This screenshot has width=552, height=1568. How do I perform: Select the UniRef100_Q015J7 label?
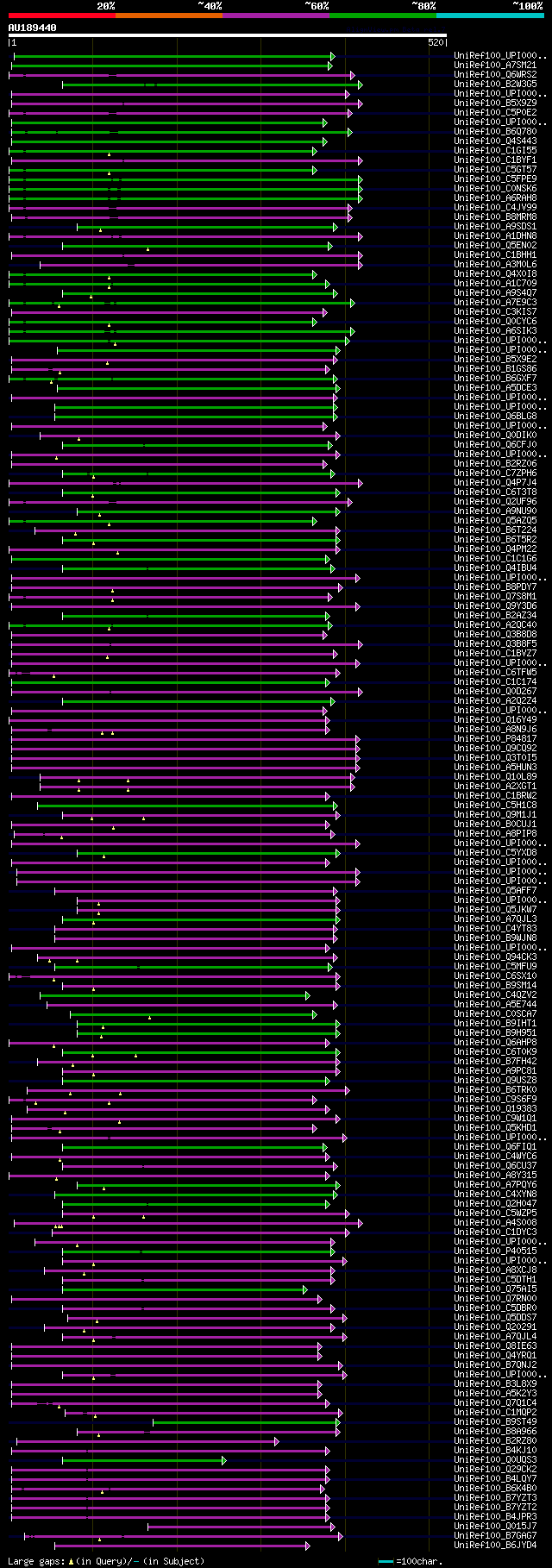pos(495,1527)
